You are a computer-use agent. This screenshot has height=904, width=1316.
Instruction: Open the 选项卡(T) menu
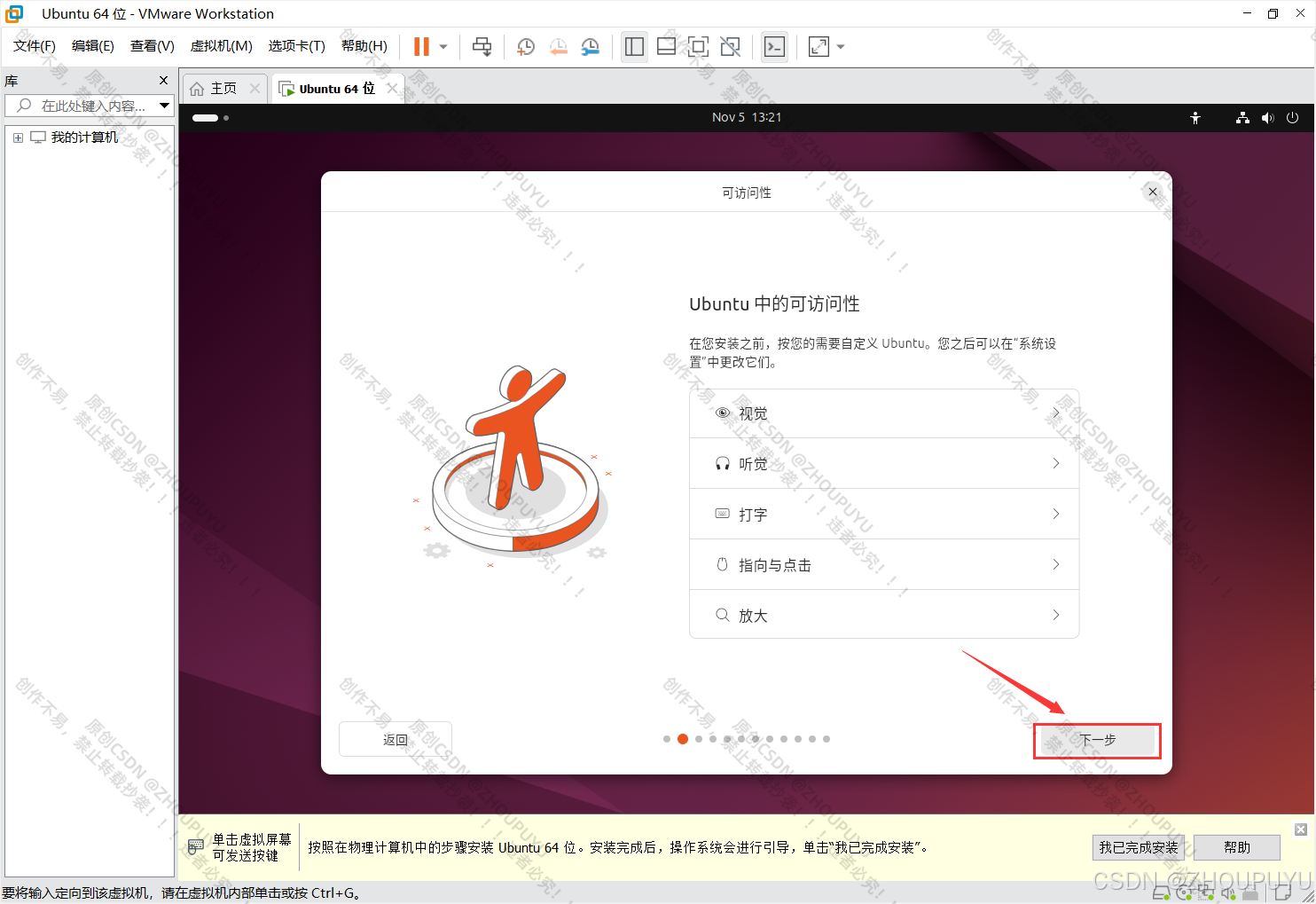click(x=297, y=46)
